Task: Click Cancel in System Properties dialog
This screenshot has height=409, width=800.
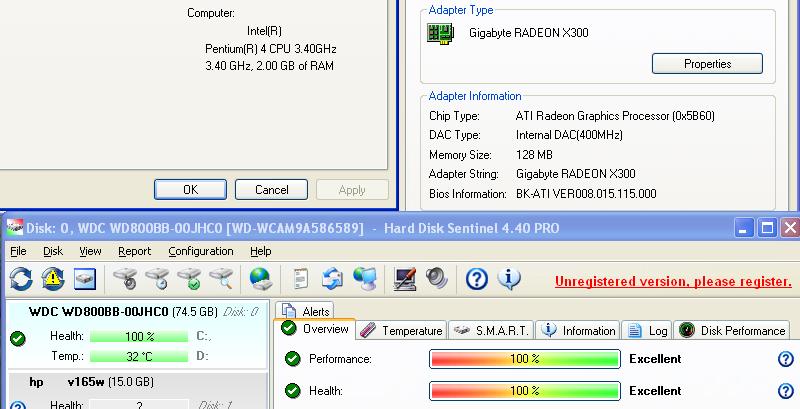Action: pos(271,190)
